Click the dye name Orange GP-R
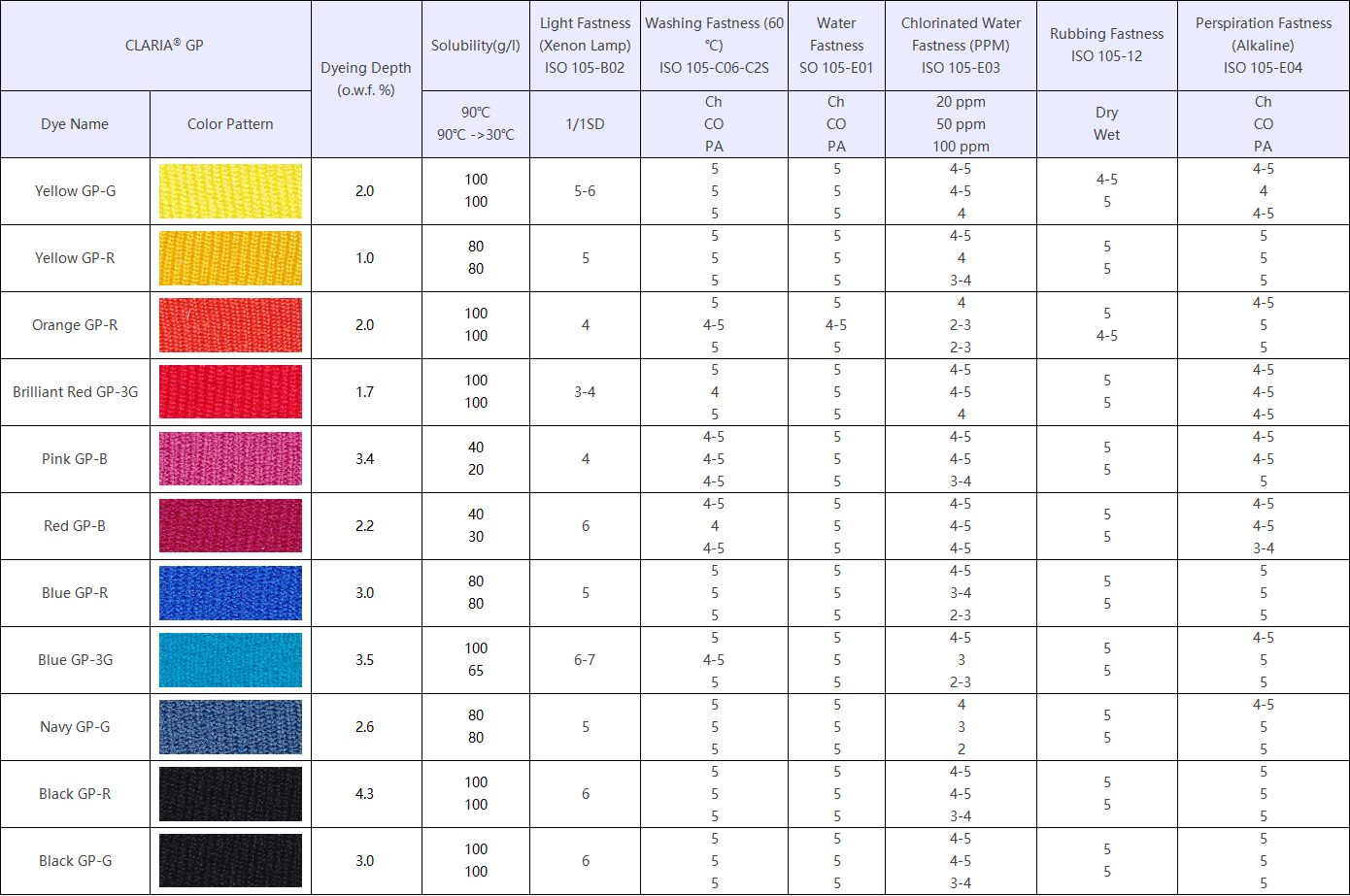Screen dimensions: 1350x896 tap(75, 325)
